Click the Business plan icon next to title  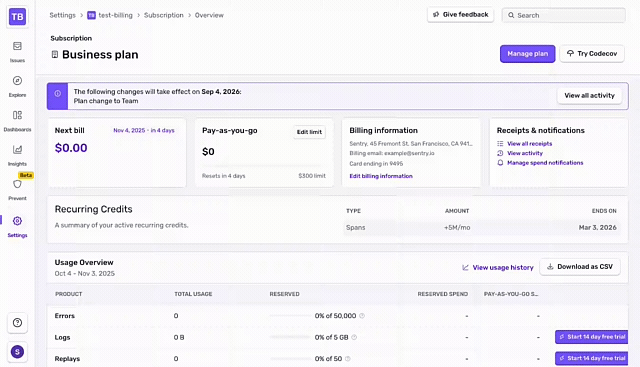point(55,54)
